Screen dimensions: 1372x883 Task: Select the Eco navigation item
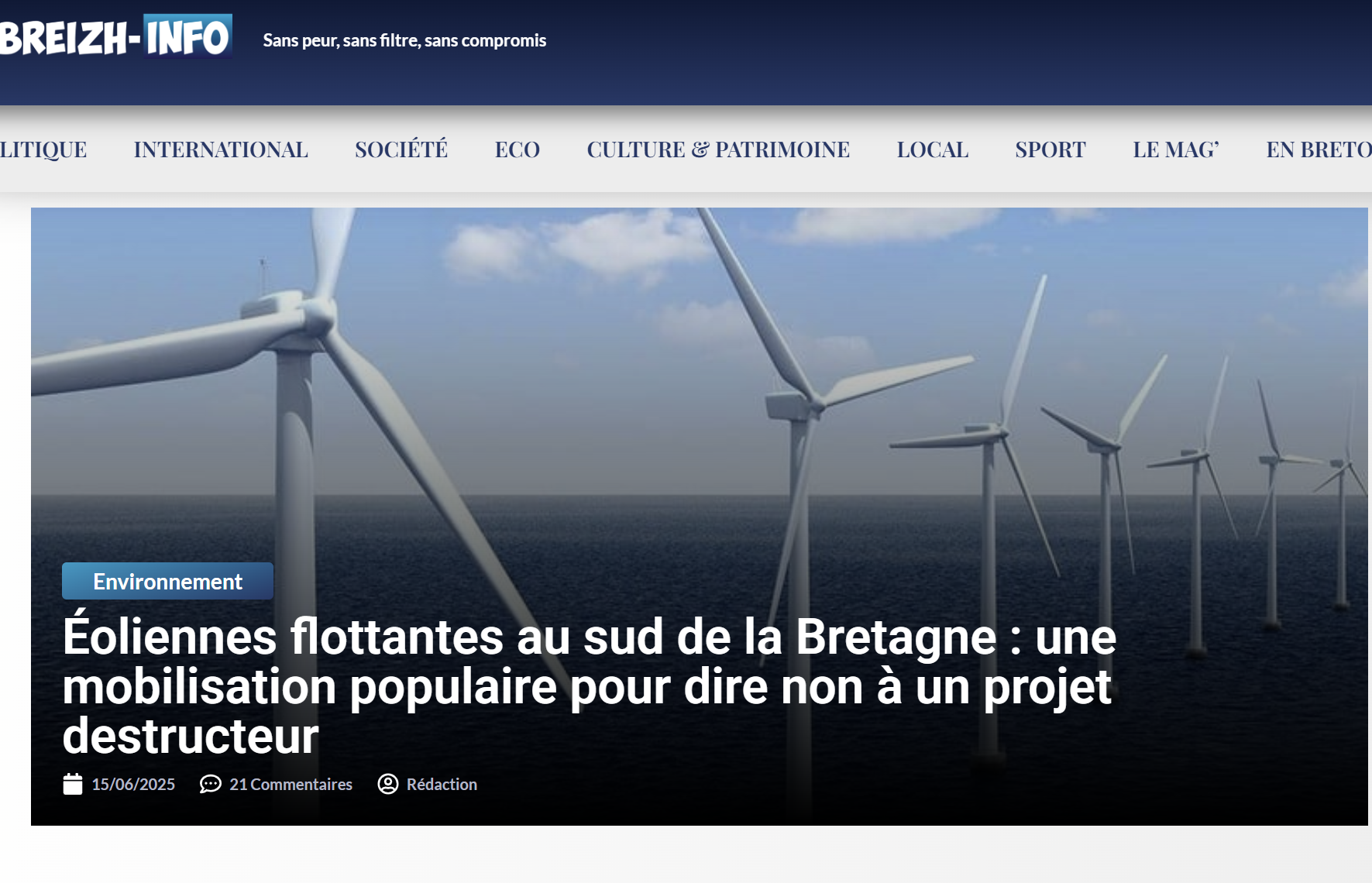click(518, 149)
